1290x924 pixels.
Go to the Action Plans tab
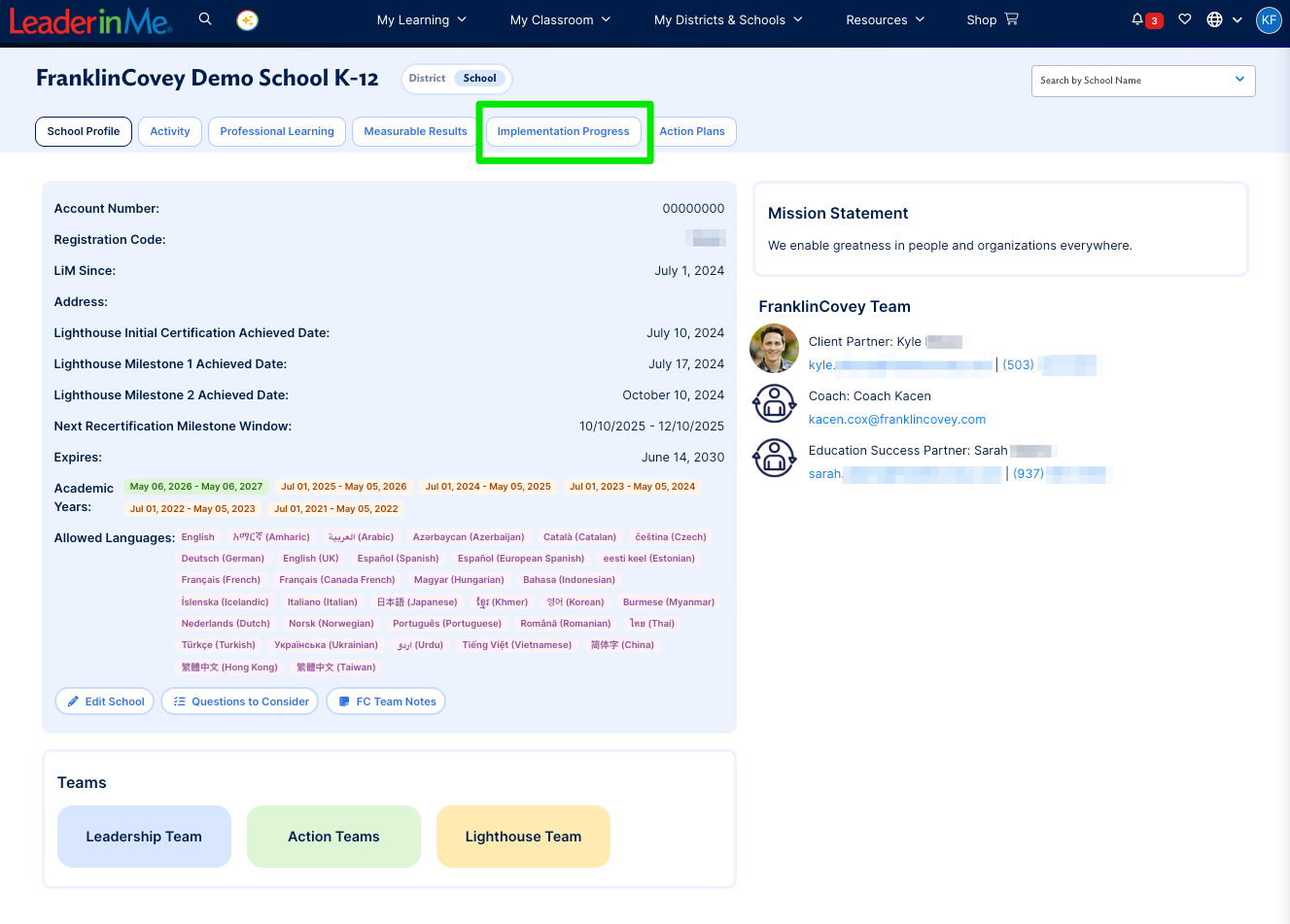[x=692, y=131]
